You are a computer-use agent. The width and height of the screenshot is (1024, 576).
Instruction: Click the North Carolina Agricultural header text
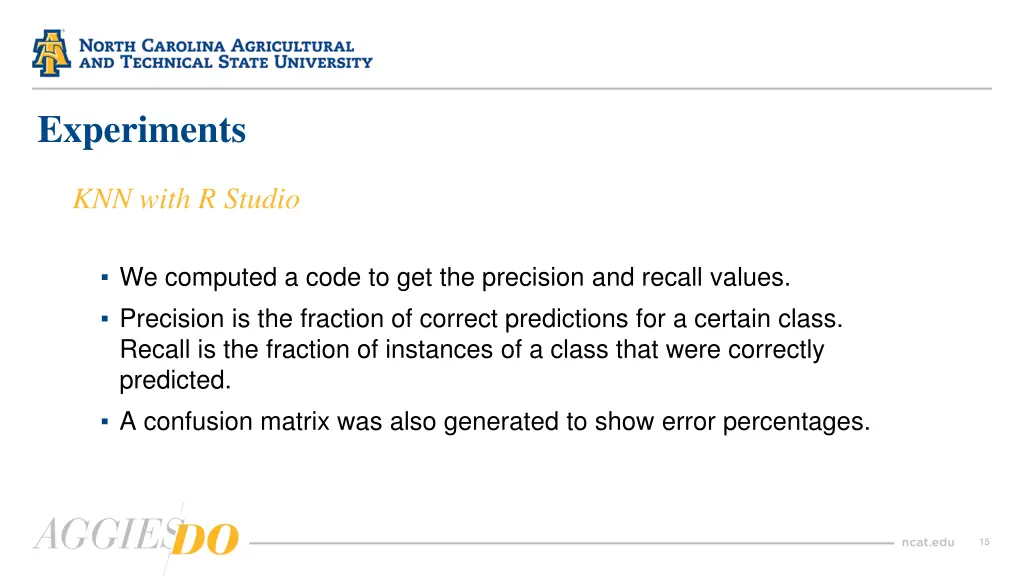(x=216, y=46)
